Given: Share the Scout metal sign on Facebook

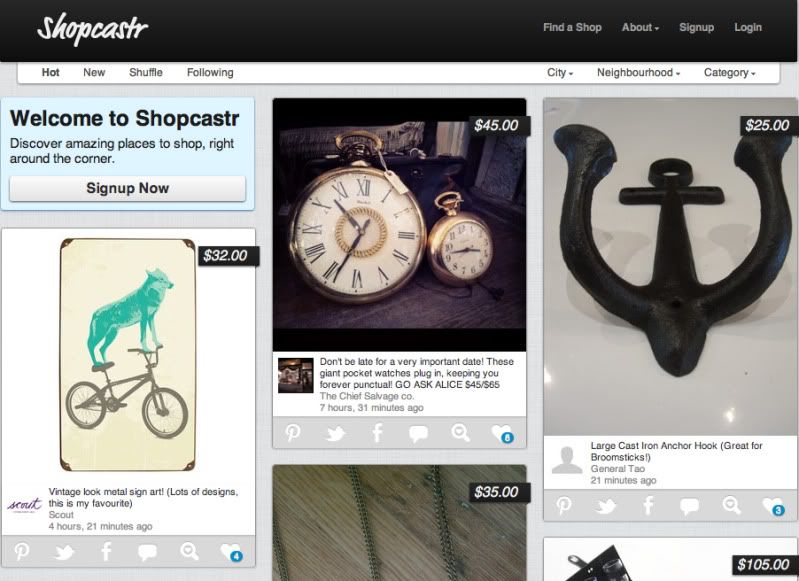Looking at the screenshot, I should point(106,551).
